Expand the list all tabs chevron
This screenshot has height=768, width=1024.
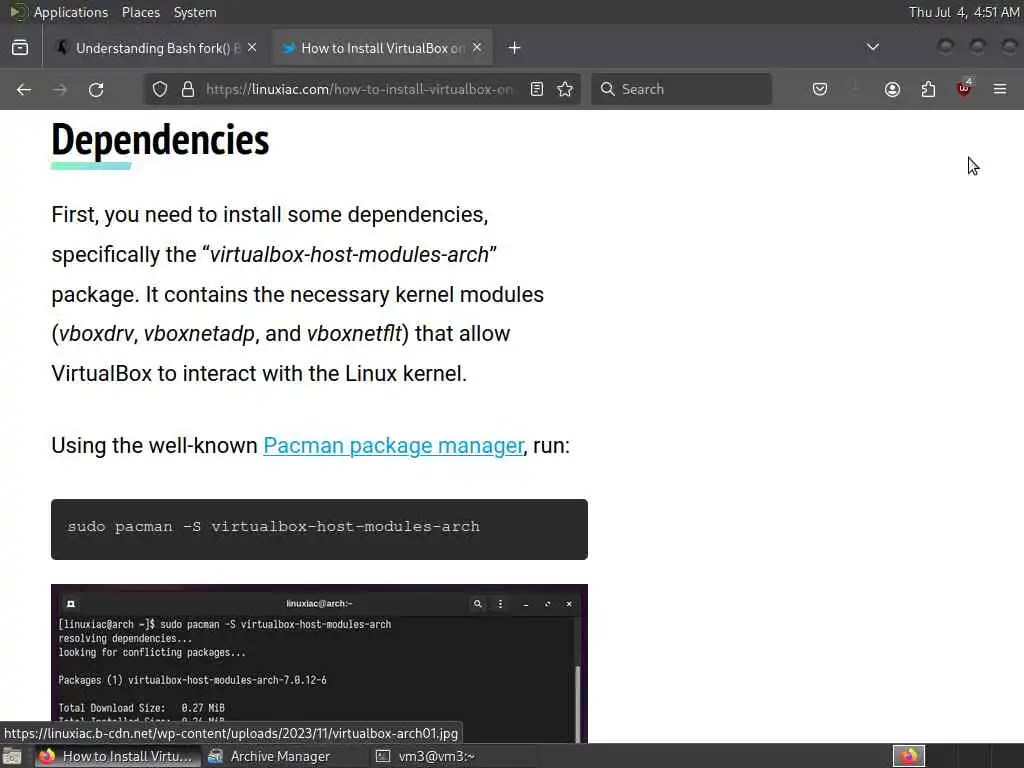pyautogui.click(x=872, y=47)
